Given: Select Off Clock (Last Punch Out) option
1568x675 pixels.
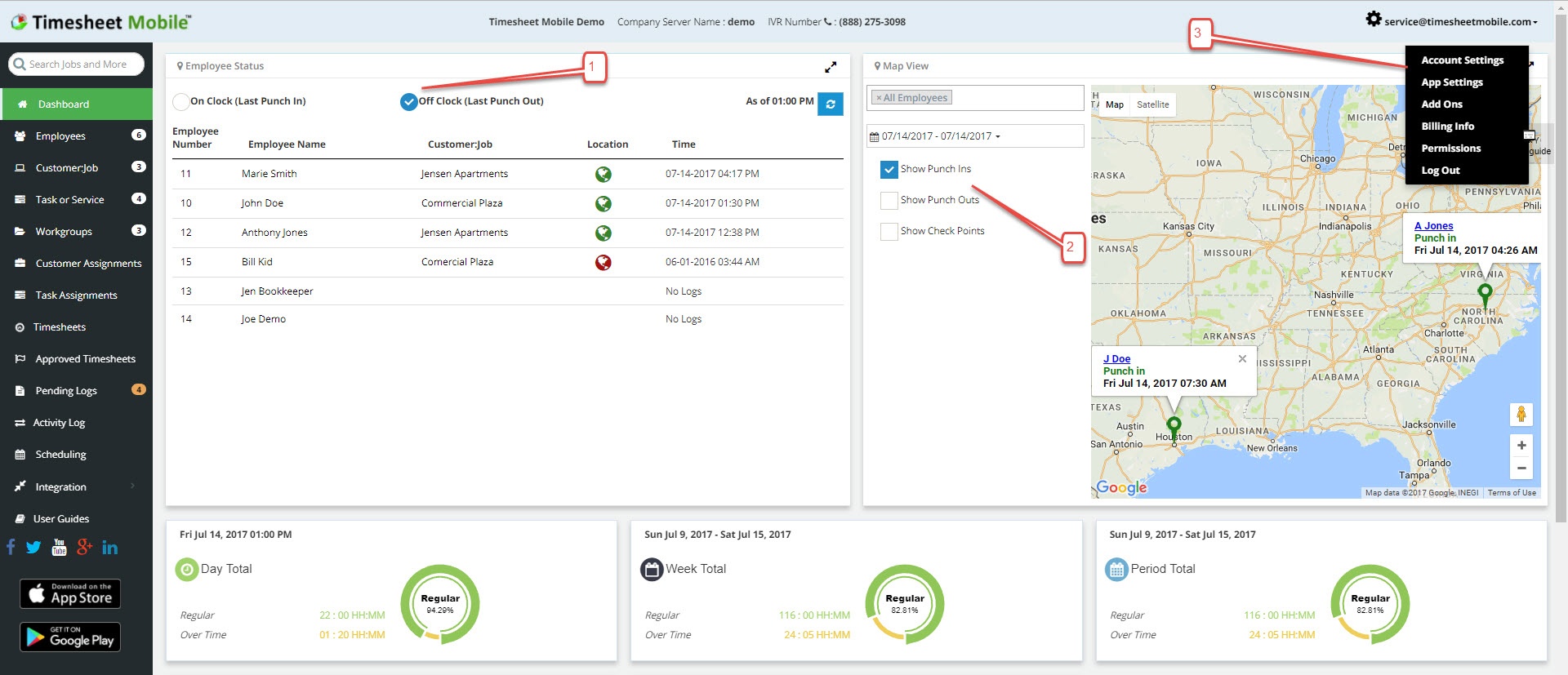Looking at the screenshot, I should click(409, 102).
